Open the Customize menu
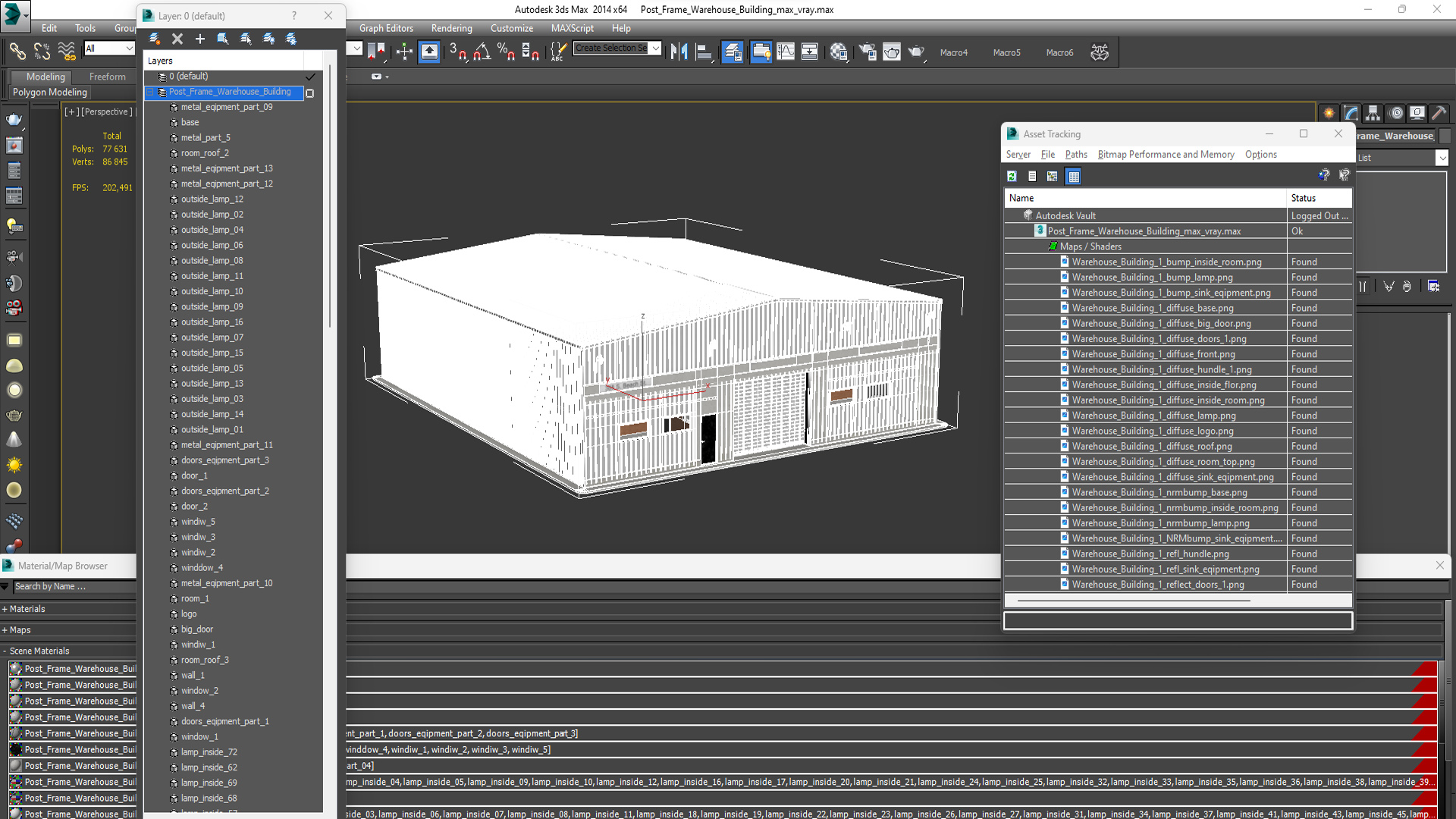 coord(512,28)
